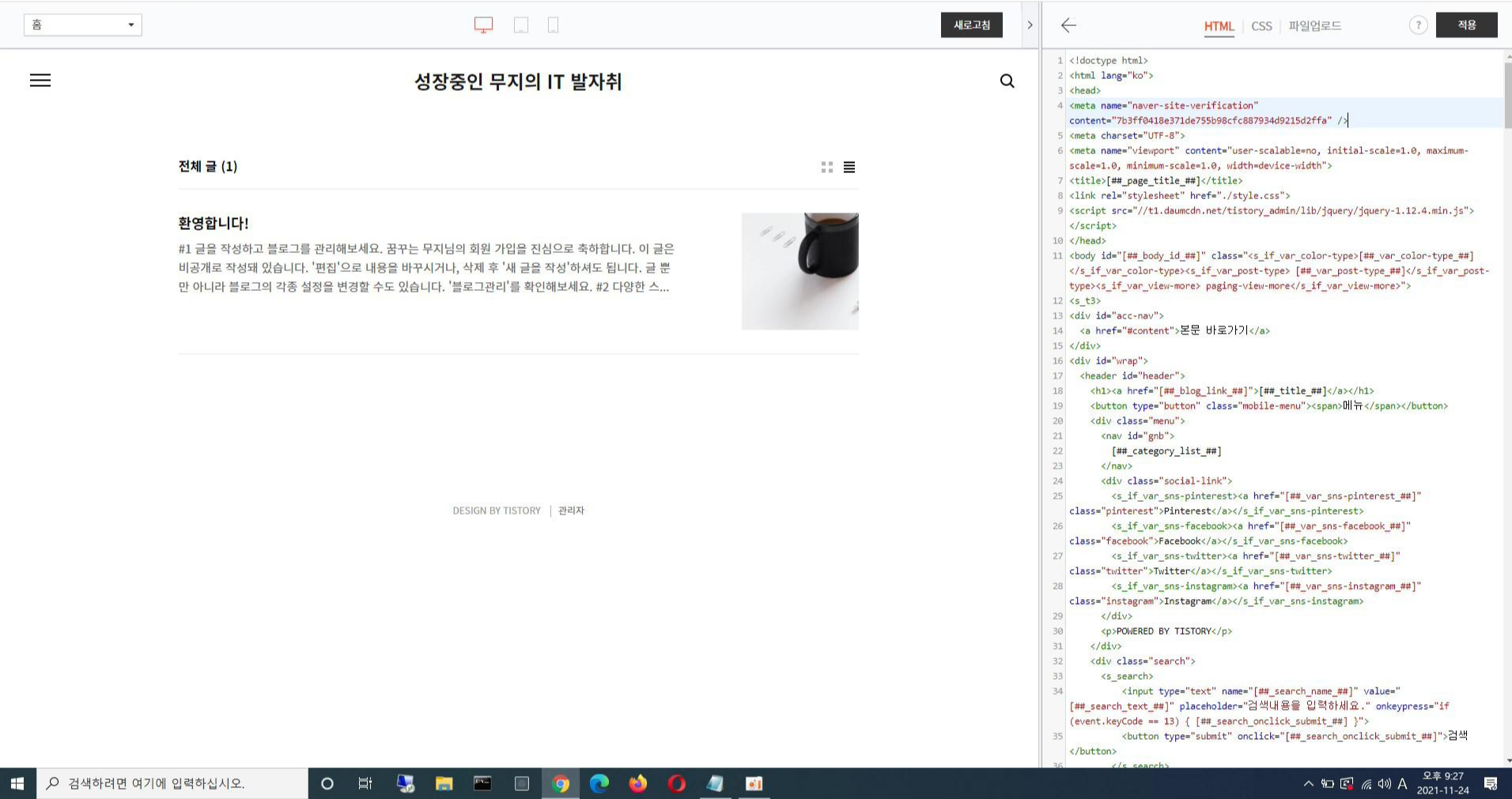Open Opera browser from the taskbar
Image resolution: width=1512 pixels, height=799 pixels.
tap(676, 783)
